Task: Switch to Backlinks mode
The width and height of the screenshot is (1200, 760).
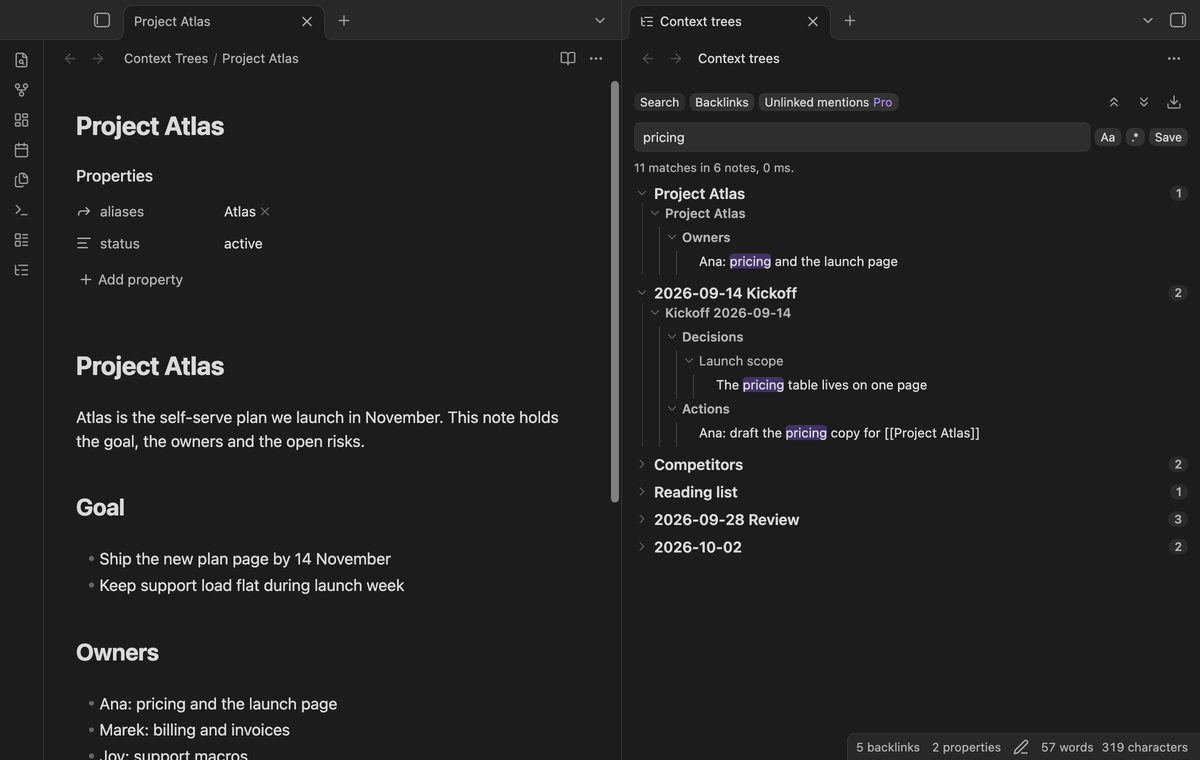Action: (x=722, y=102)
